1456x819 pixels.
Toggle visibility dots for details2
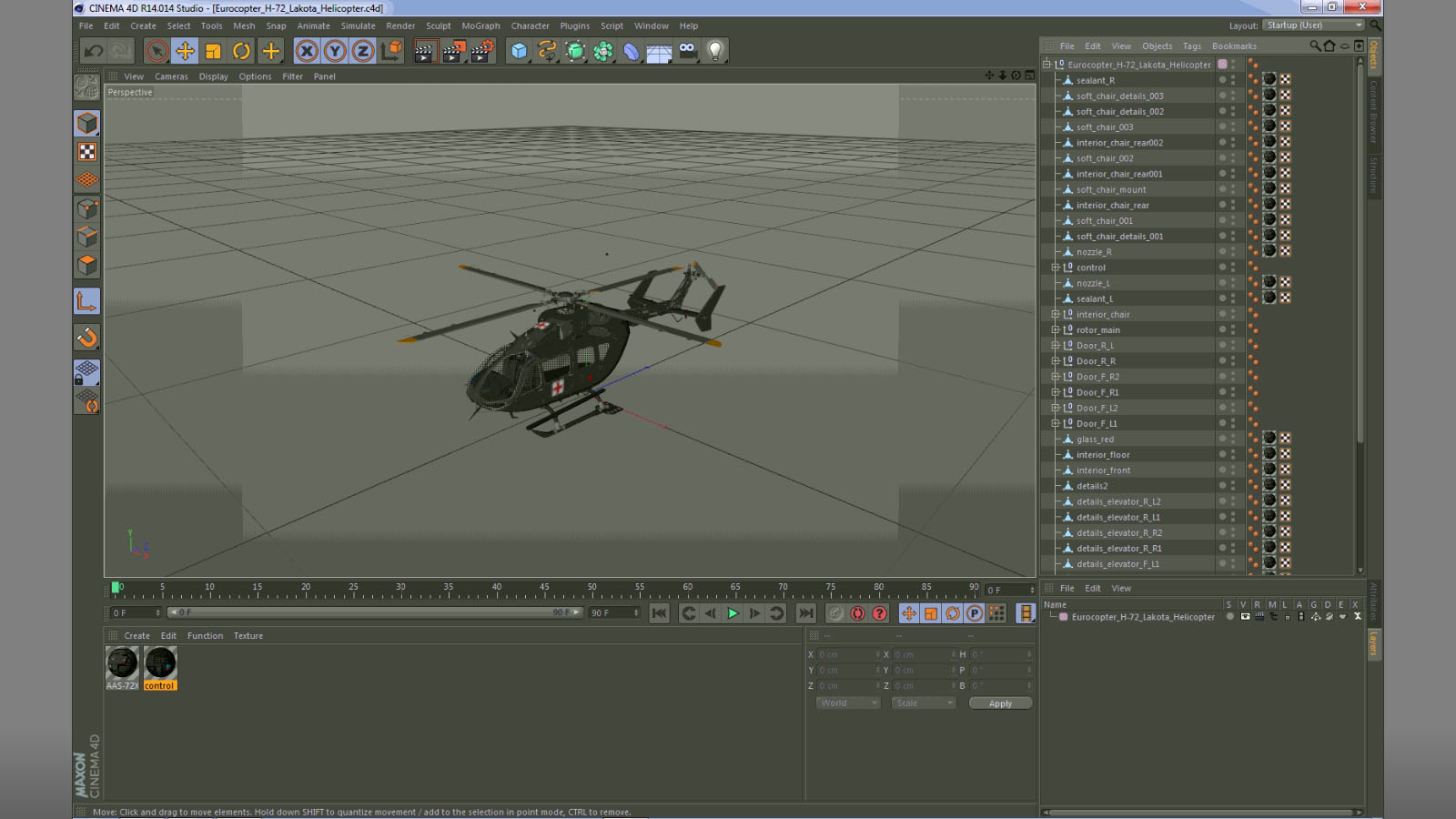1233,486
